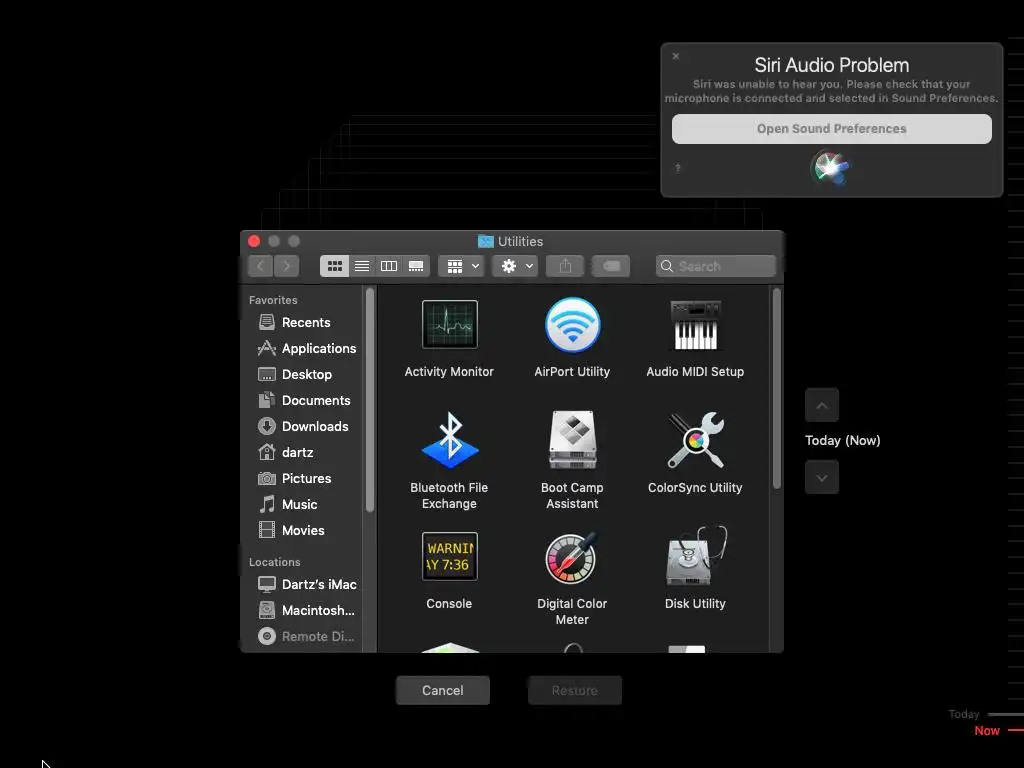Go to previous Time Machine snapshot
This screenshot has height=768, width=1024.
822,406
